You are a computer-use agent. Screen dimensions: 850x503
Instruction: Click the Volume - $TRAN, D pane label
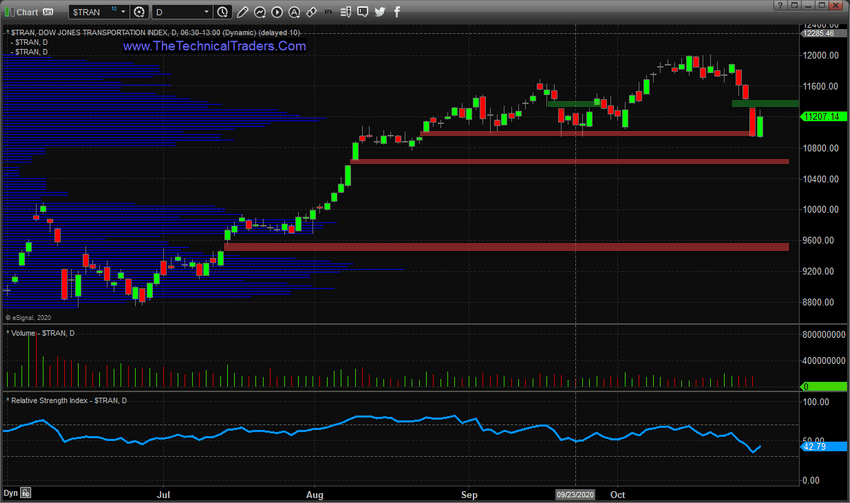click(41, 333)
